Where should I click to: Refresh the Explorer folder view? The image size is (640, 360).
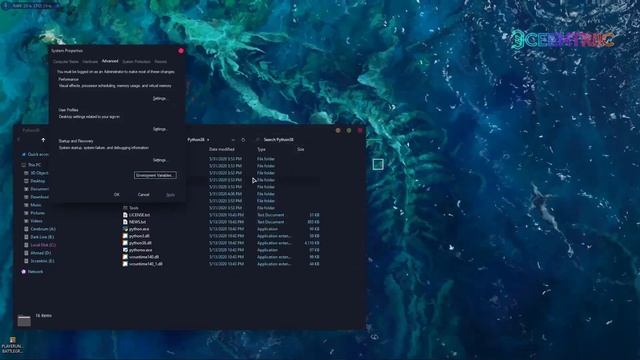243,140
